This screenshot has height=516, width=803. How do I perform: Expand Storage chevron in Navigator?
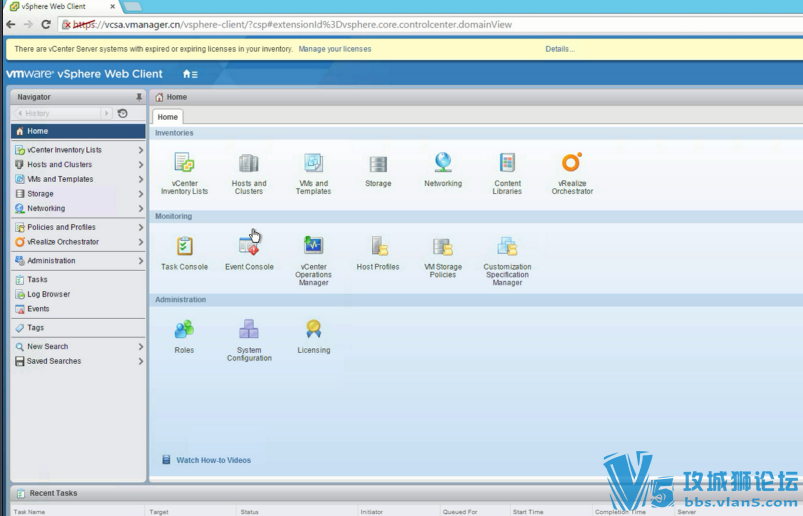pos(140,194)
